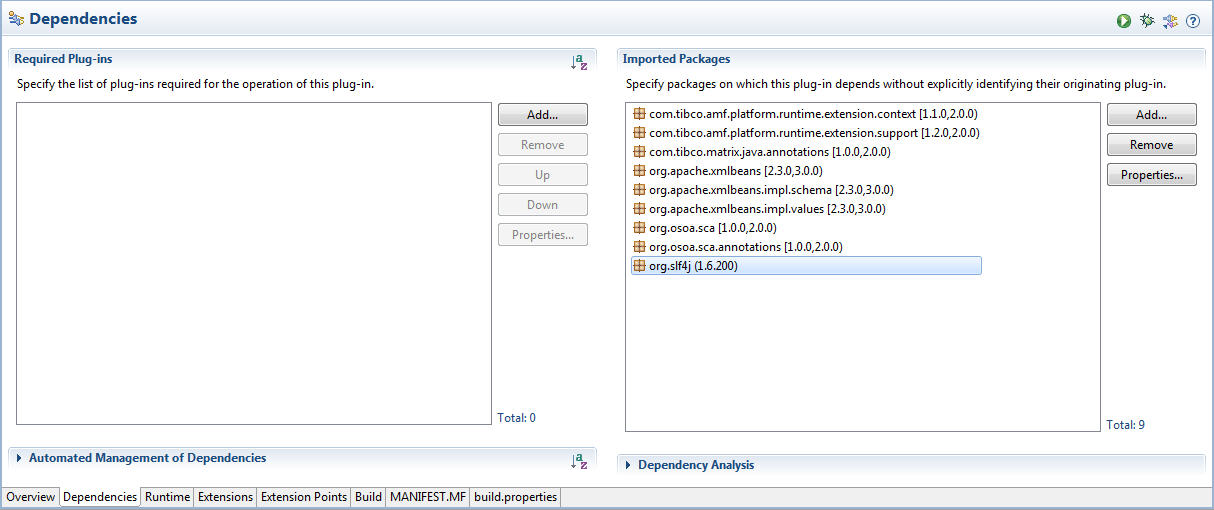Click Remove in Required Plug-ins
The image size is (1214, 510).
tap(543, 145)
